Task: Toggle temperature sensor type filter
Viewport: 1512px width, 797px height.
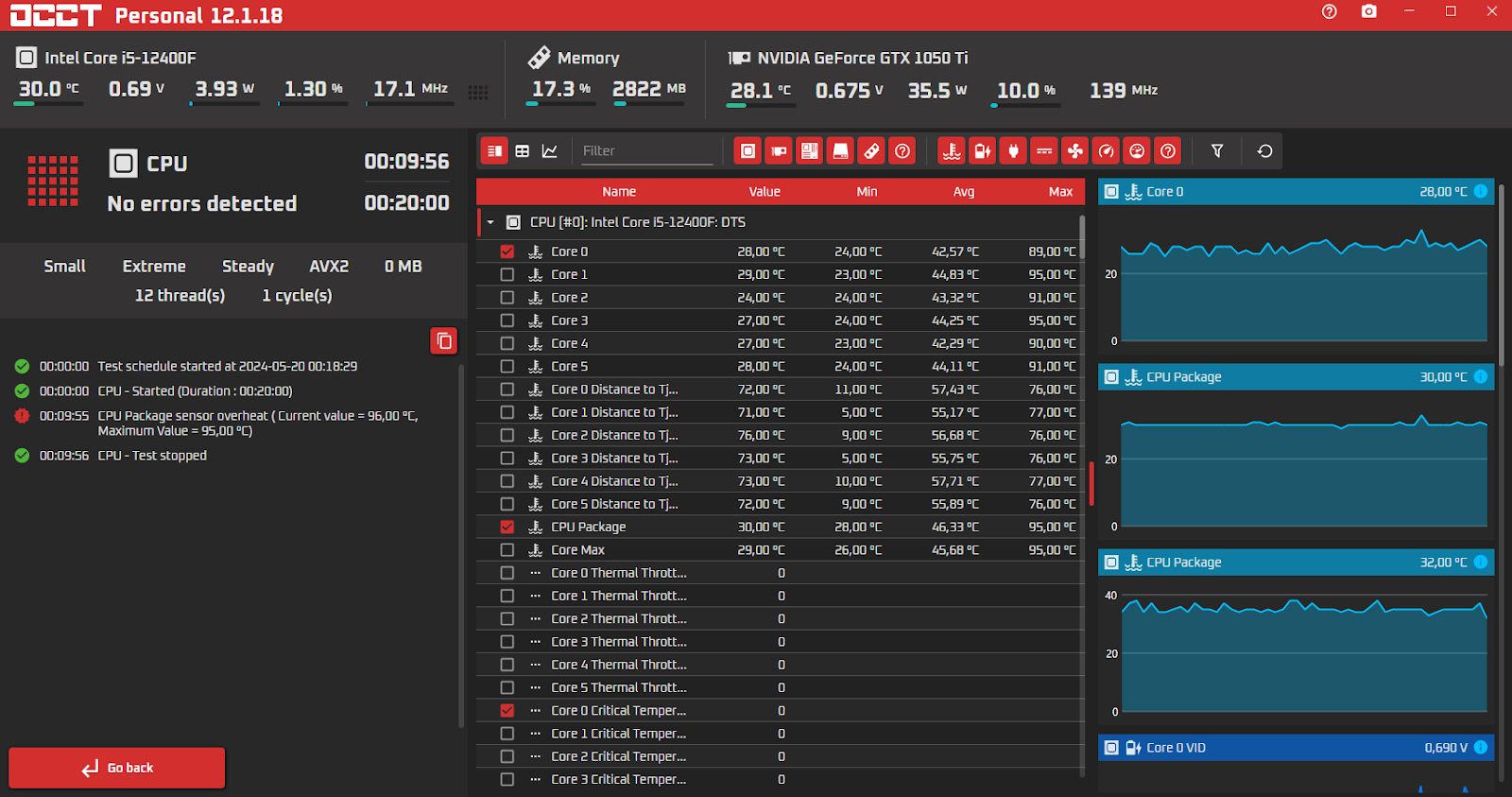Action: [x=952, y=151]
